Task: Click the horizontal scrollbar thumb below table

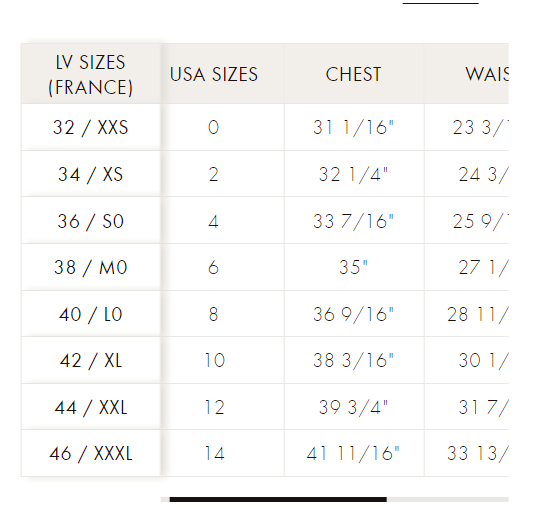Action: click(278, 499)
